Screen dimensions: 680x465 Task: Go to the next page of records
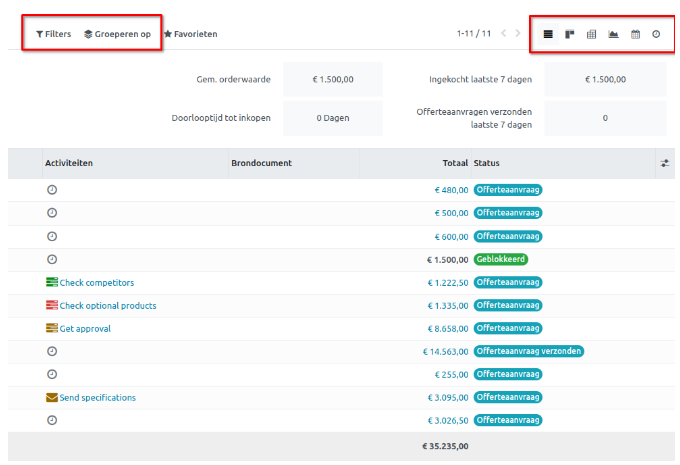tap(517, 34)
